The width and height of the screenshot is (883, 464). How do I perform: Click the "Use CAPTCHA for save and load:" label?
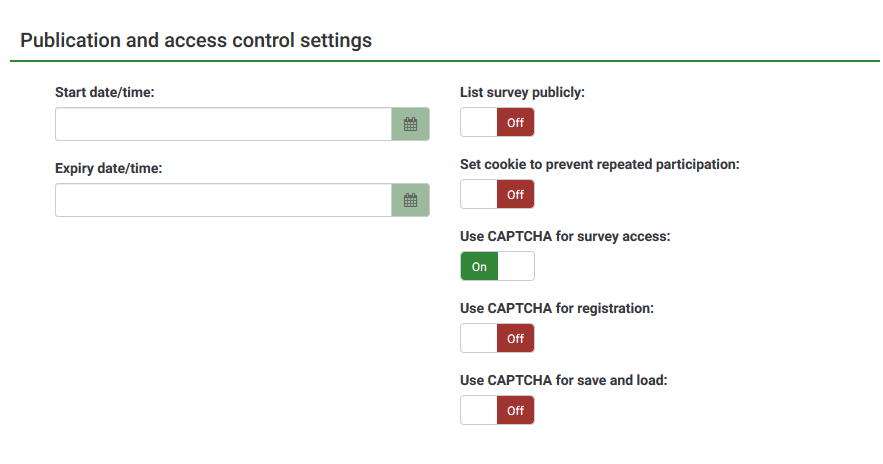tap(562, 381)
